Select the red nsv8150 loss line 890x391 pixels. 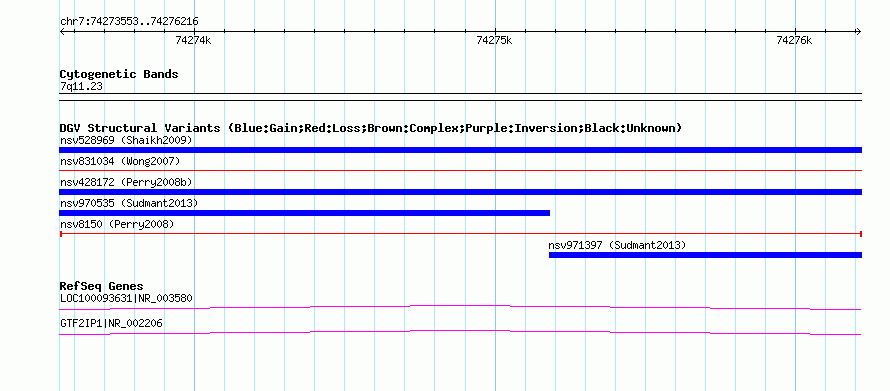(461, 234)
